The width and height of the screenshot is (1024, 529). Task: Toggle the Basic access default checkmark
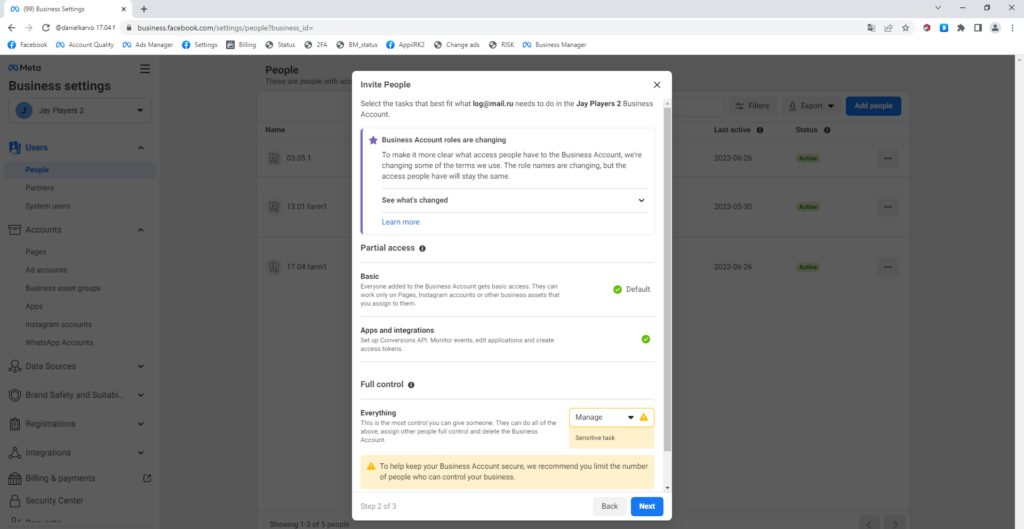pos(618,289)
